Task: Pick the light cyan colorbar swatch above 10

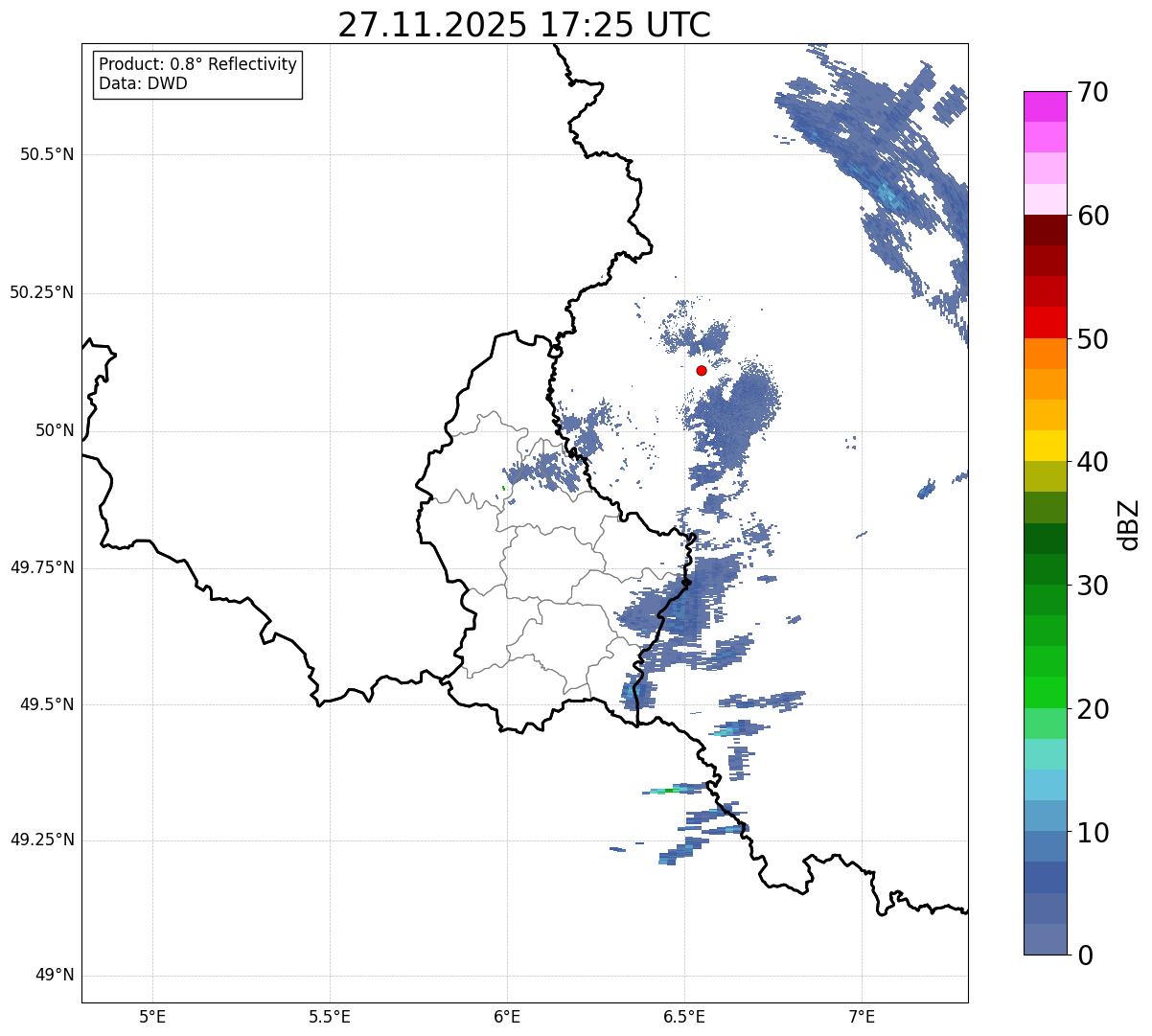Action: pyautogui.click(x=1046, y=785)
